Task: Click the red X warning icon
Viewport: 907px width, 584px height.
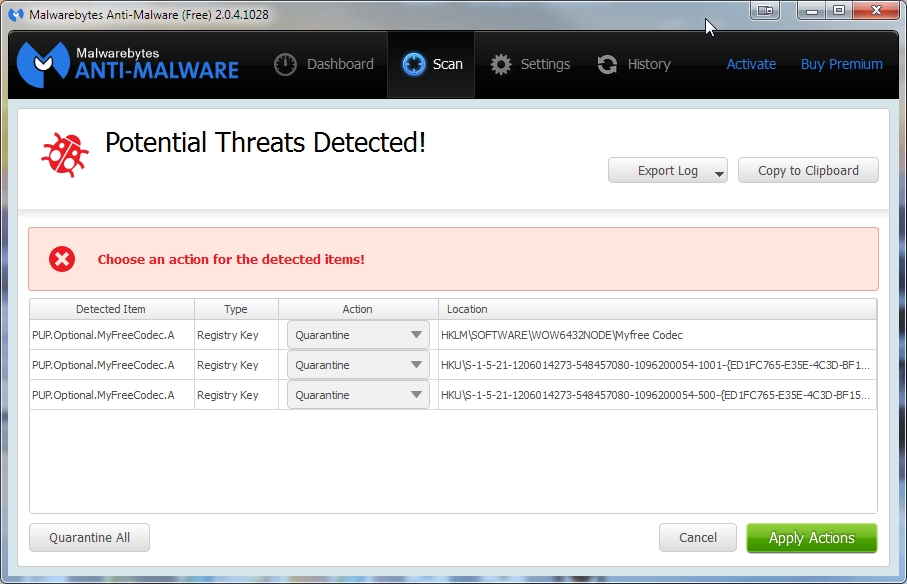Action: [x=62, y=259]
